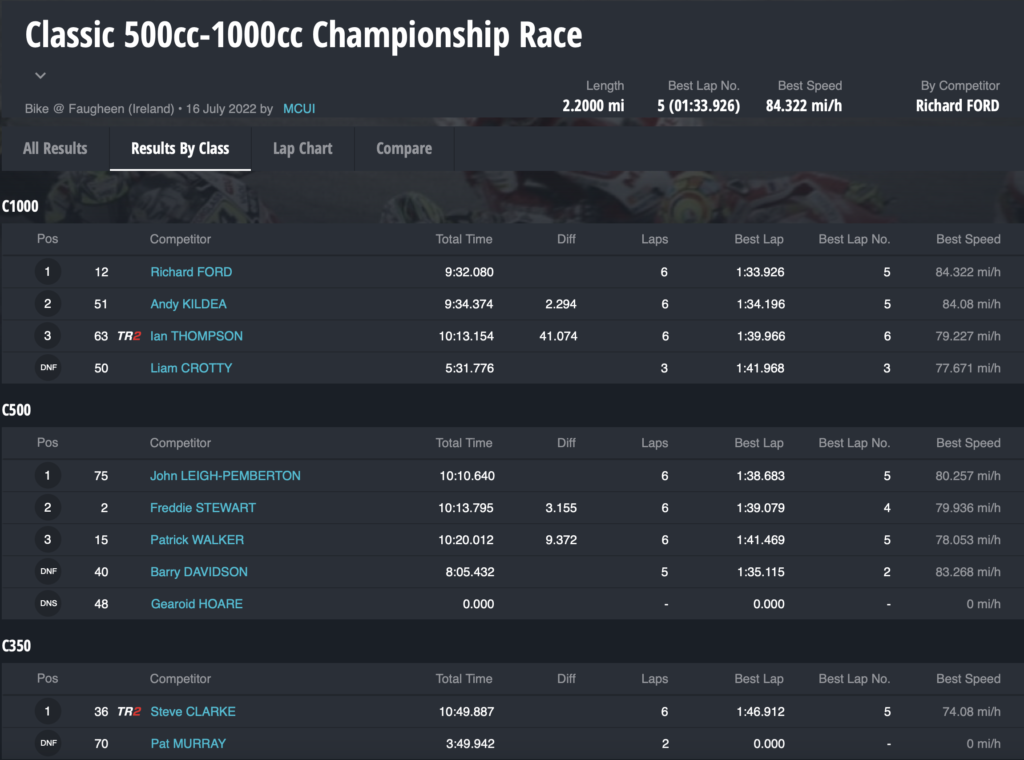Click best speed 83.268 mi/h
Viewport: 1024px width, 760px height.
tap(968, 571)
